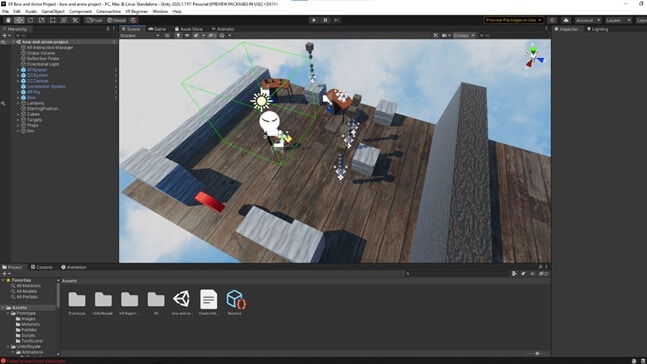Viewport: 647px width, 364px height.
Task: Select XR Interaction Manager in Hierarchy
Action: pyautogui.click(x=50, y=47)
